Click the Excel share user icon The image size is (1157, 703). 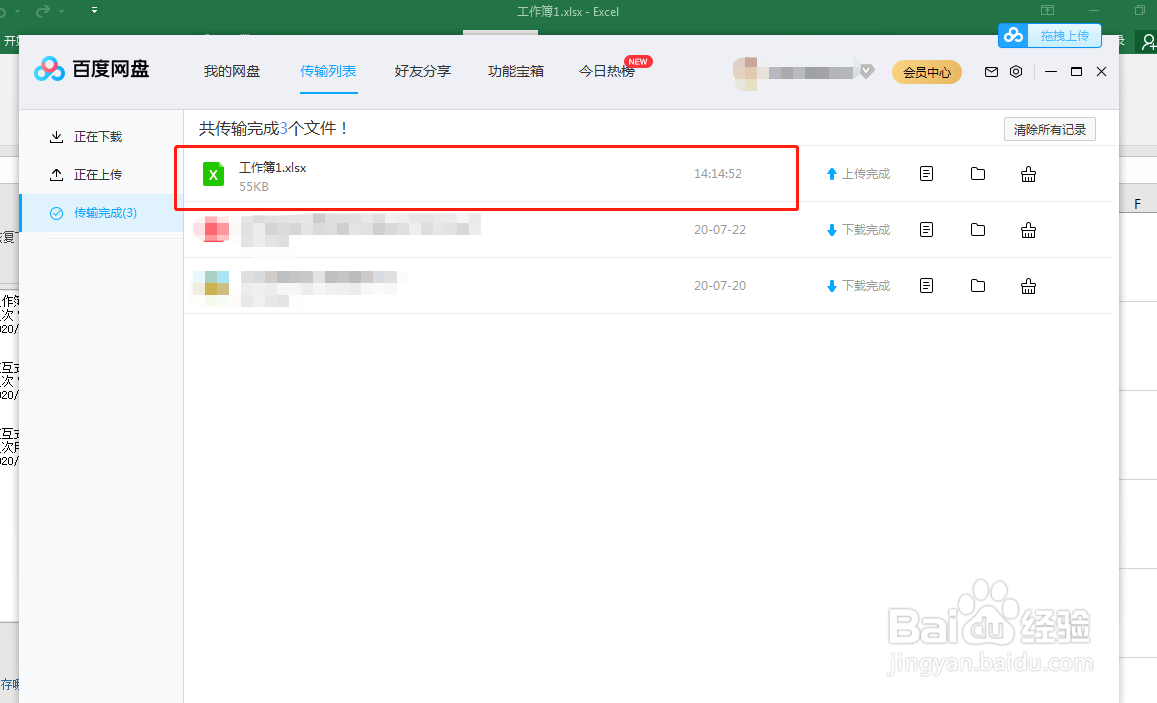pyautogui.click(x=1148, y=42)
